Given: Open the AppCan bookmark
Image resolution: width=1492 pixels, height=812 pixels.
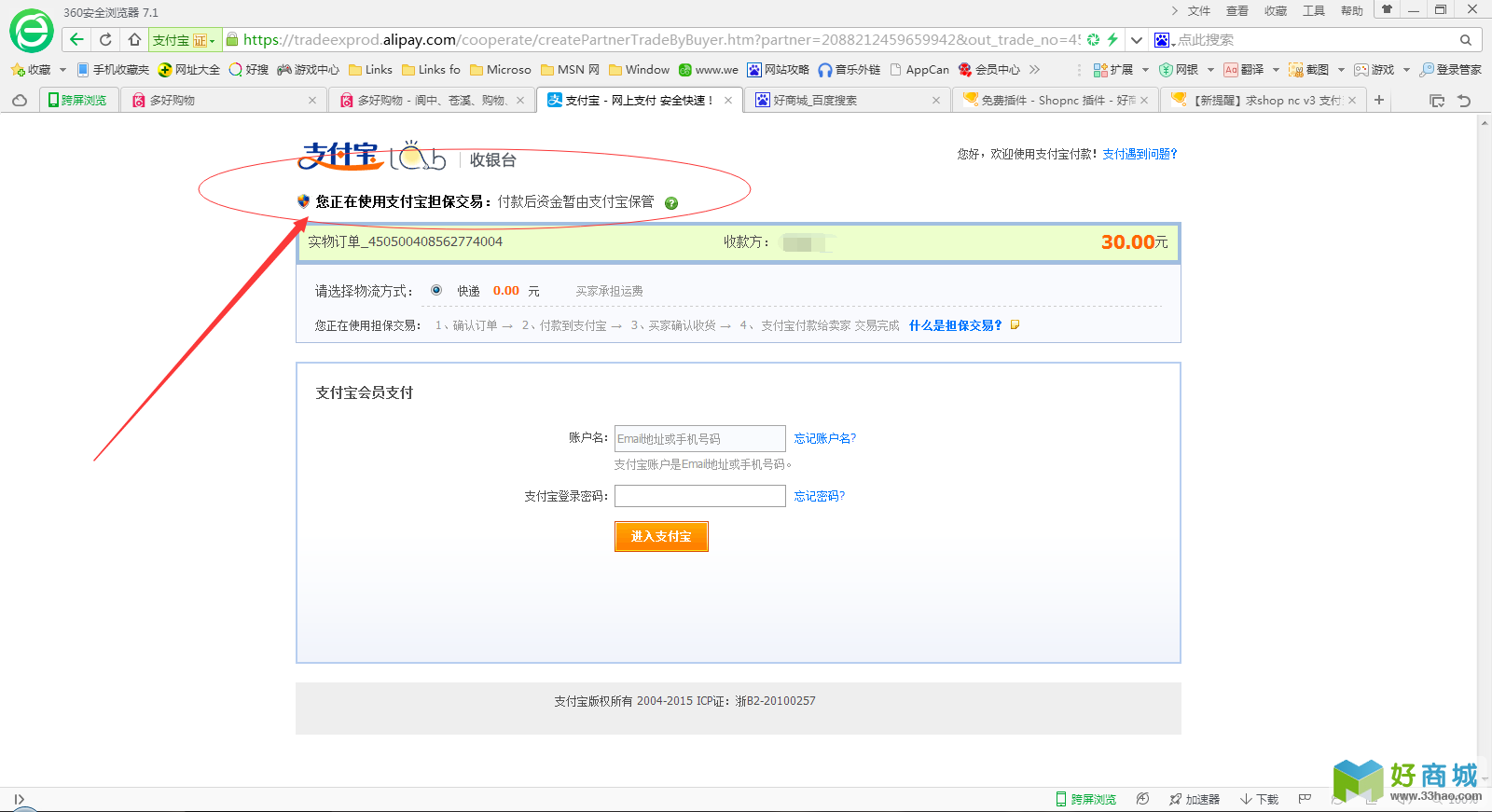Looking at the screenshot, I should pyautogui.click(x=919, y=70).
